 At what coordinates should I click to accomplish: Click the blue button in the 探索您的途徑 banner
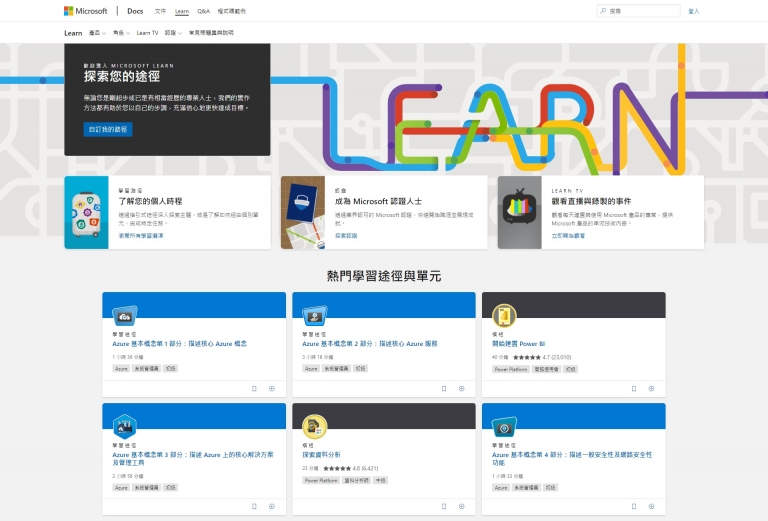point(108,129)
